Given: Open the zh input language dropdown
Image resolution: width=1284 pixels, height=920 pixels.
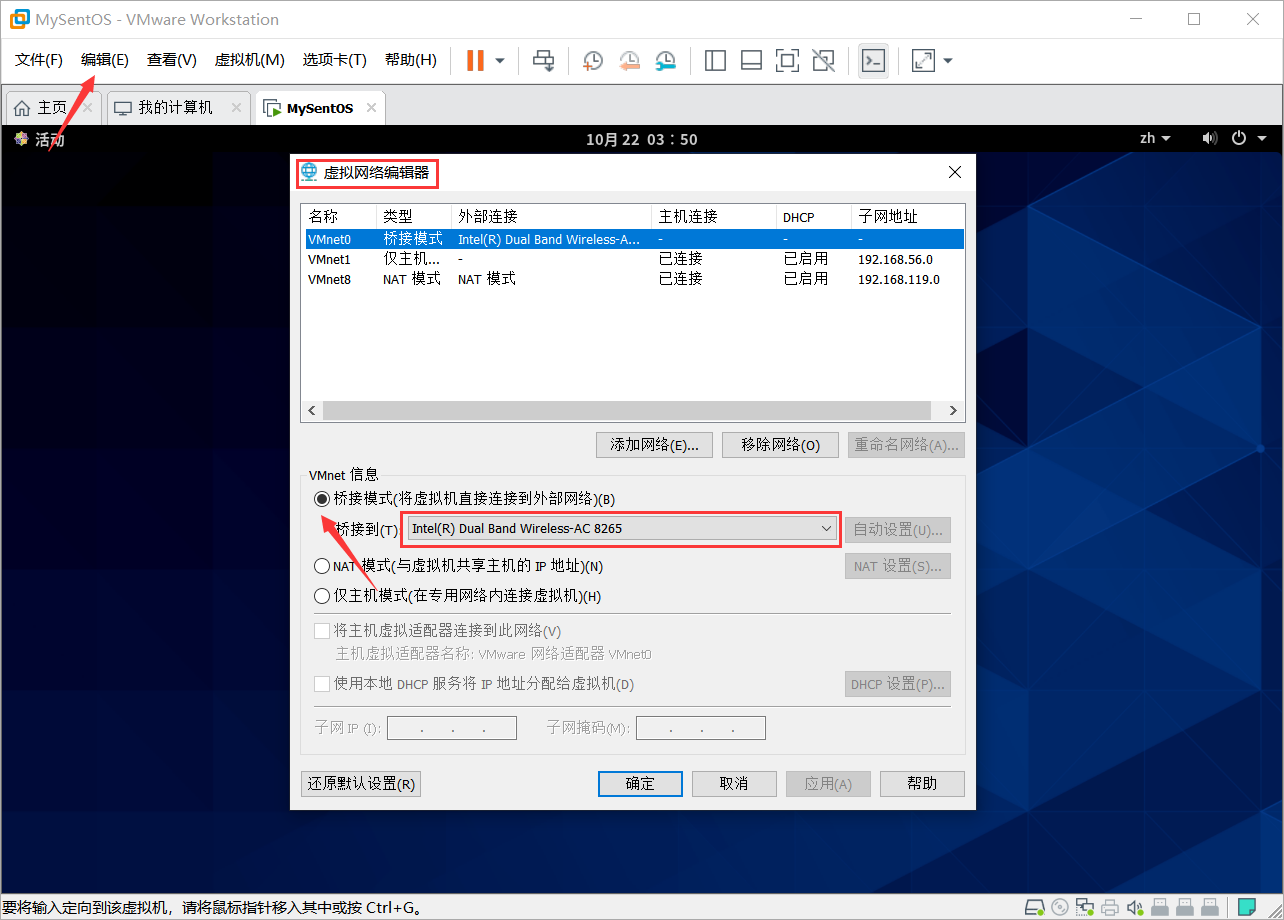Looking at the screenshot, I should (1155, 138).
